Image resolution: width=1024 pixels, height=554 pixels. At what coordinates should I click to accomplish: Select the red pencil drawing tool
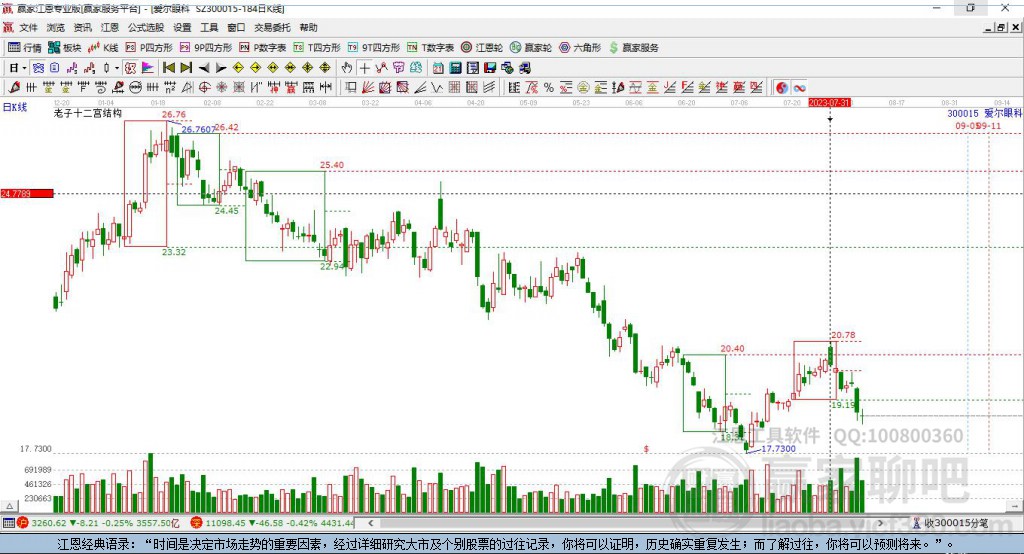tap(14, 88)
